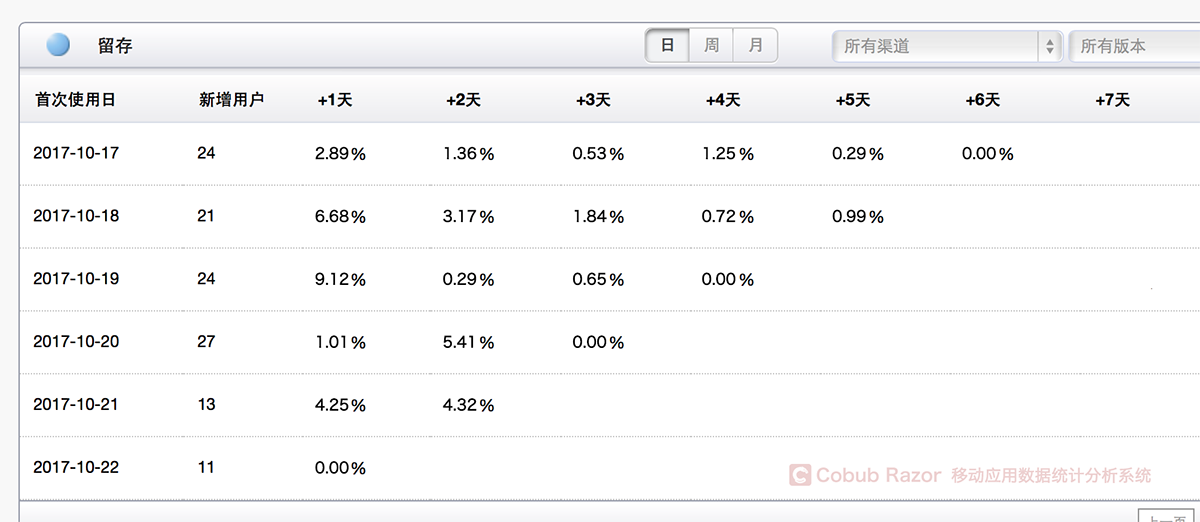
Task: Open the 所有渠道 channel dropdown
Action: [946, 46]
